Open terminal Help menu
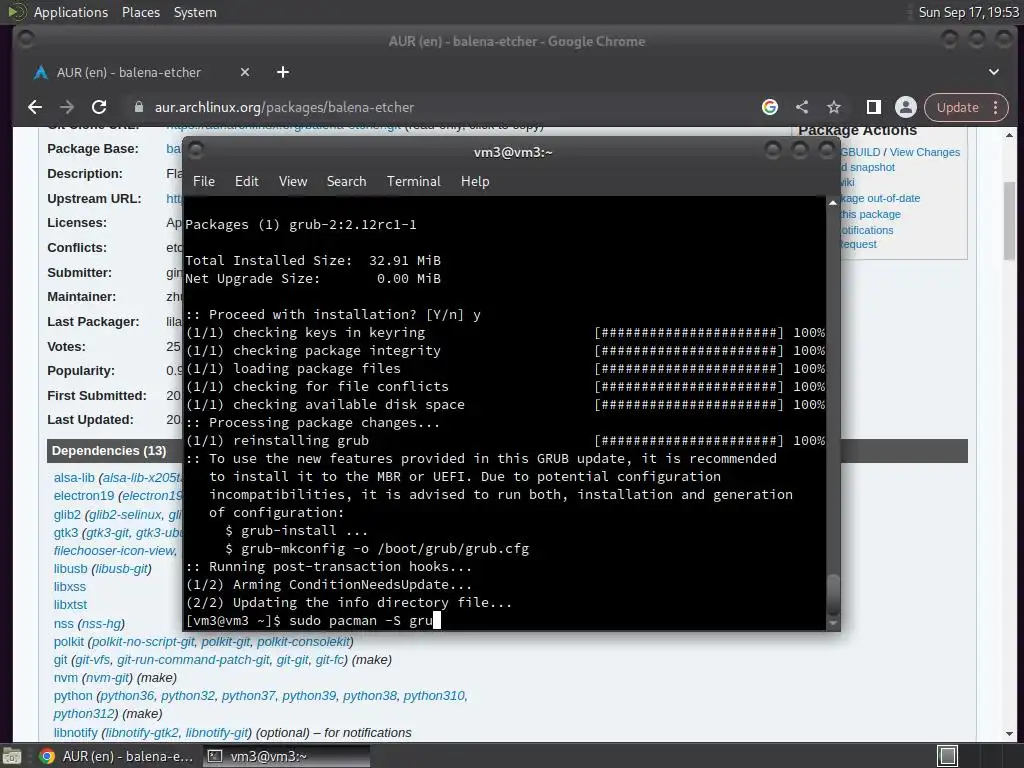The image size is (1024, 768). [x=475, y=182]
